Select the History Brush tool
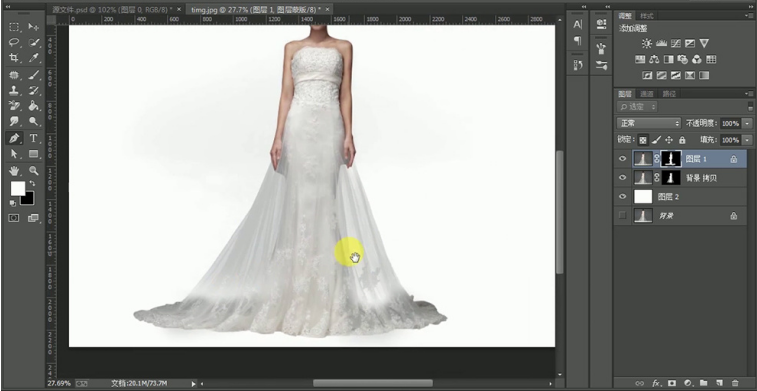 coord(33,90)
